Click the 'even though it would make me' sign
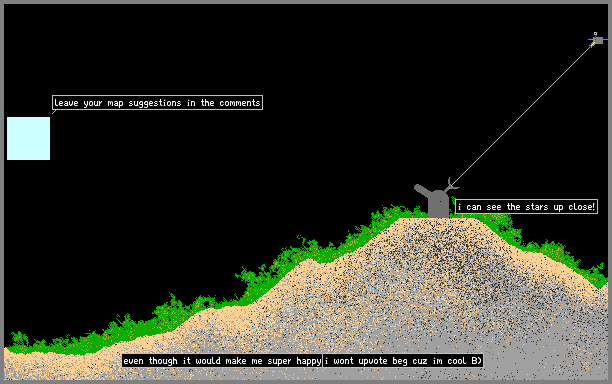Screen dimensions: 612x384 click(222, 361)
